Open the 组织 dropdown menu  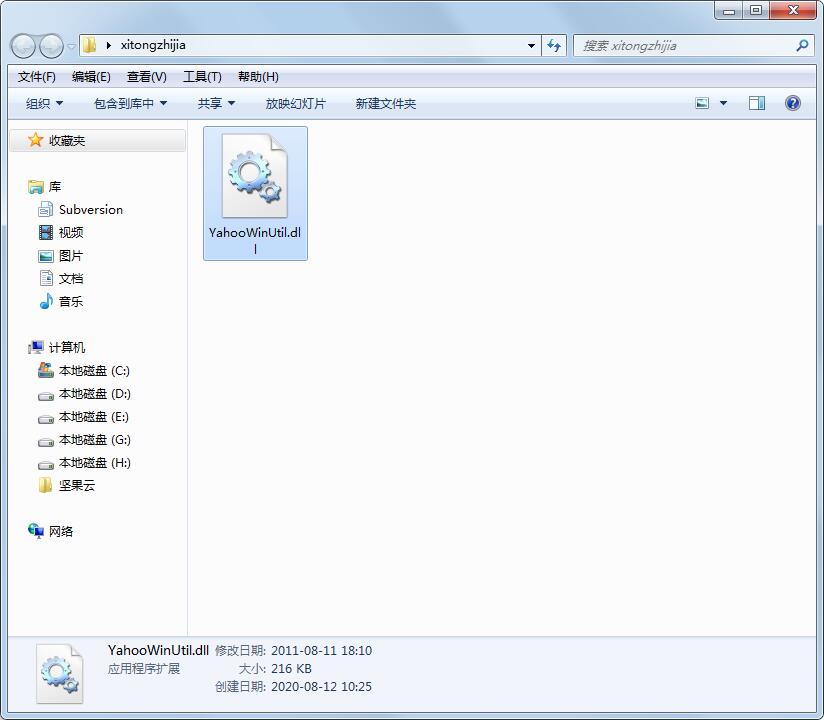tap(43, 102)
